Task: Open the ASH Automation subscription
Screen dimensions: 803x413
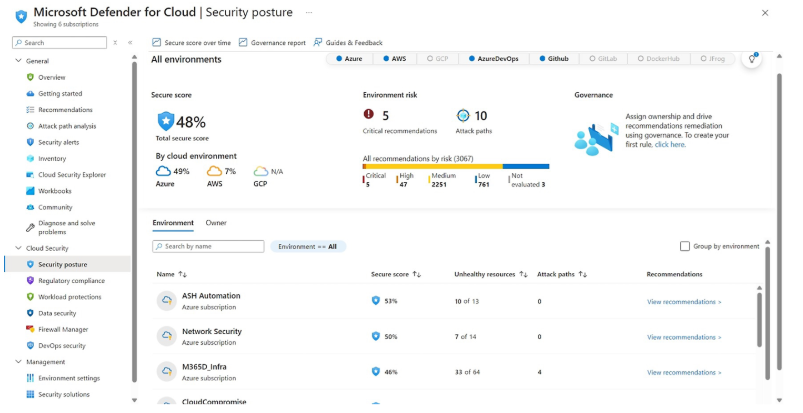Action: pos(211,296)
